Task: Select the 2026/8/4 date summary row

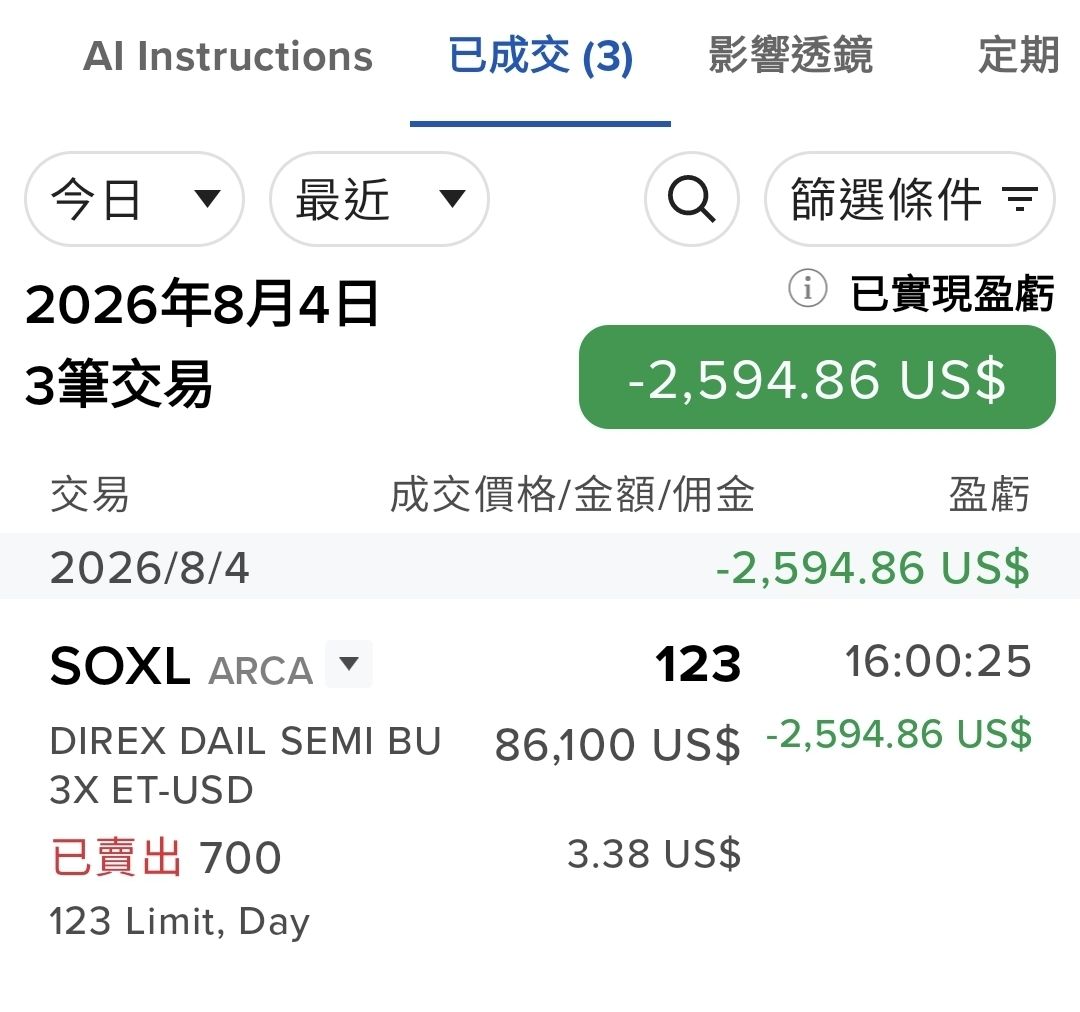Action: 540,567
